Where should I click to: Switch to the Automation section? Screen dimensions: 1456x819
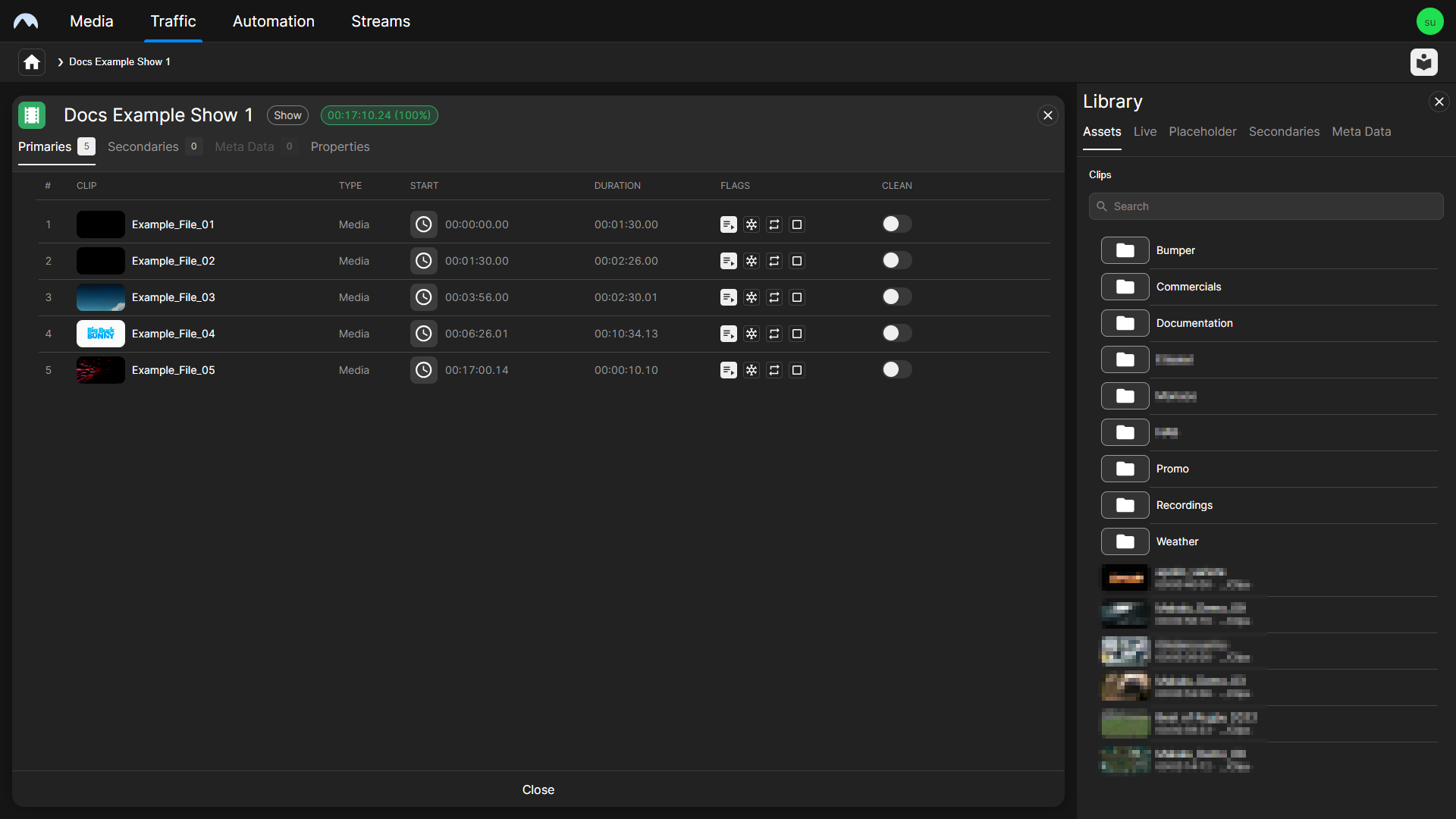coord(273,21)
